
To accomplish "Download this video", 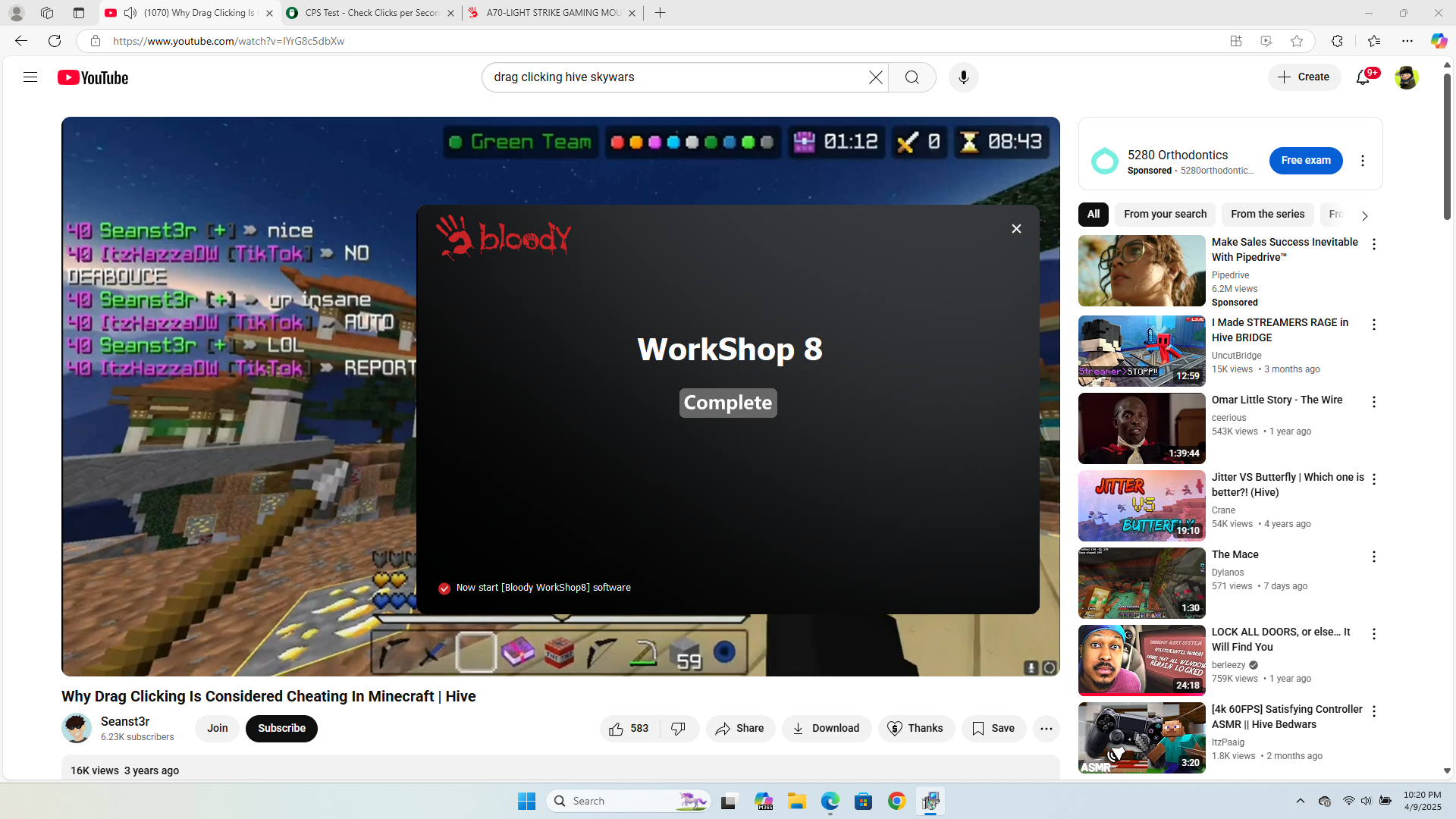I will click(827, 729).
